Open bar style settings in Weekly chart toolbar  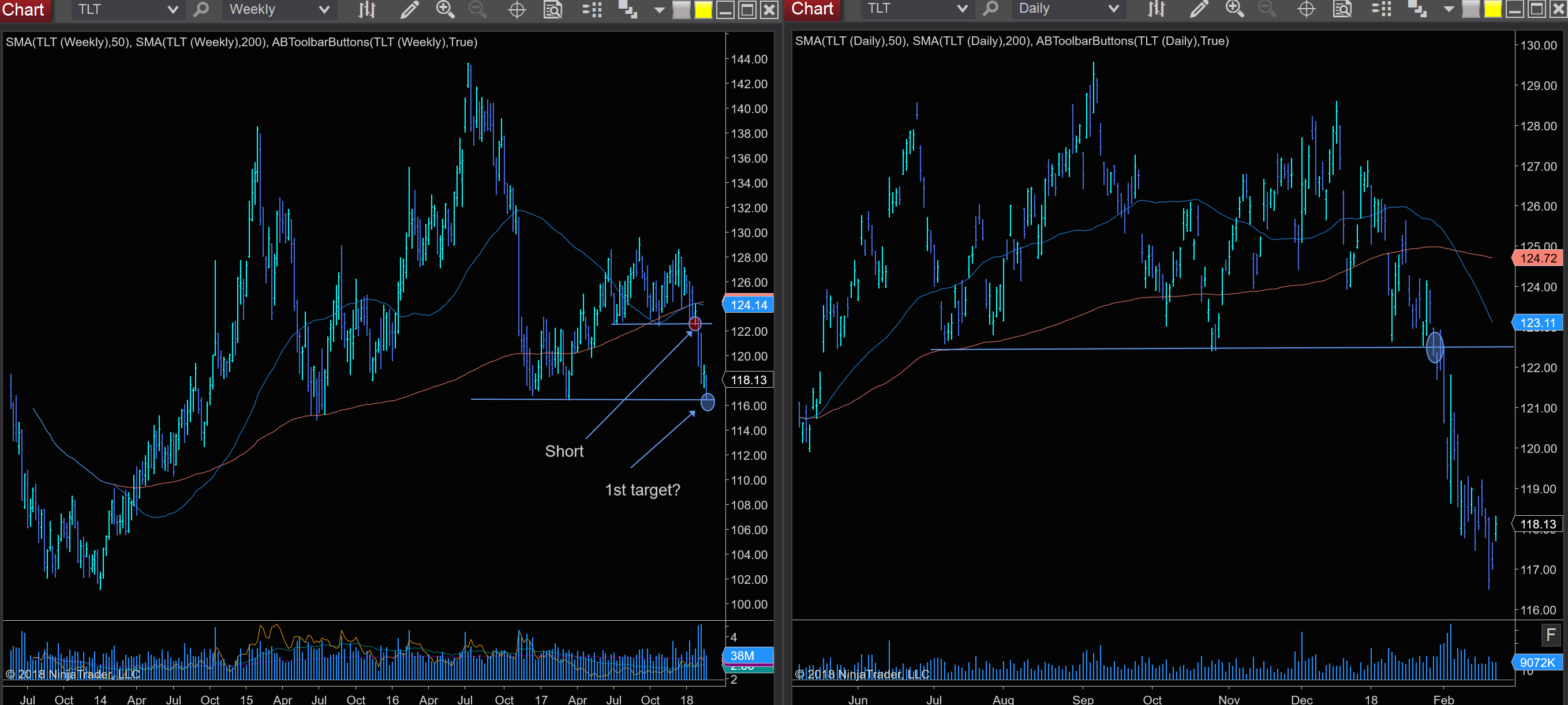pos(366,10)
